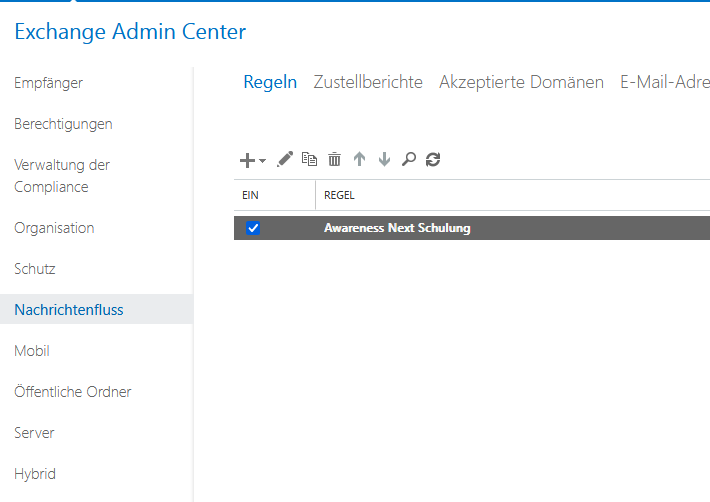Refresh the rules list
The width and height of the screenshot is (710, 502).
433,159
